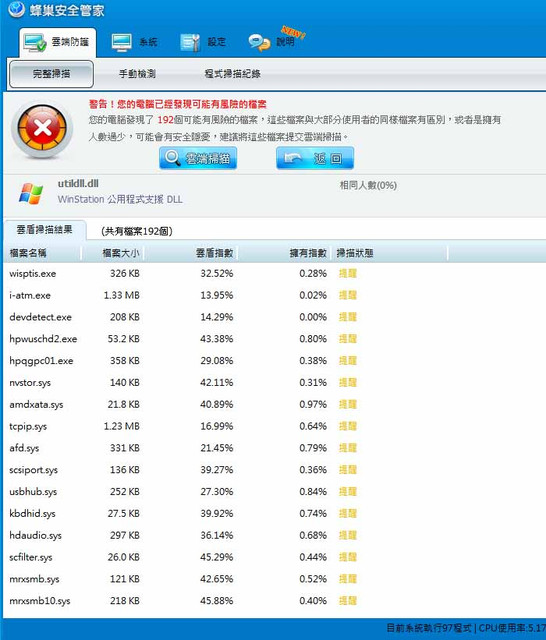Switch to 手動檢測
The image size is (546, 640).
point(137,74)
